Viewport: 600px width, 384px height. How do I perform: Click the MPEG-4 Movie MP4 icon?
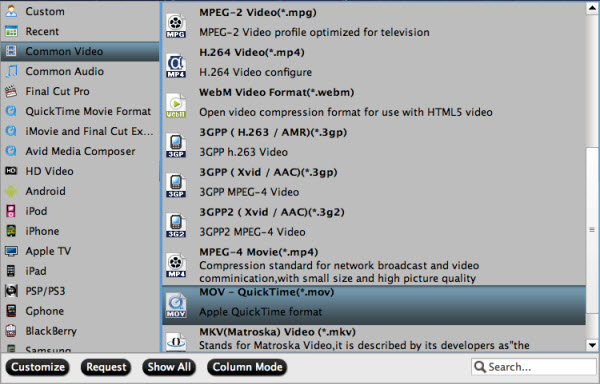(x=176, y=265)
